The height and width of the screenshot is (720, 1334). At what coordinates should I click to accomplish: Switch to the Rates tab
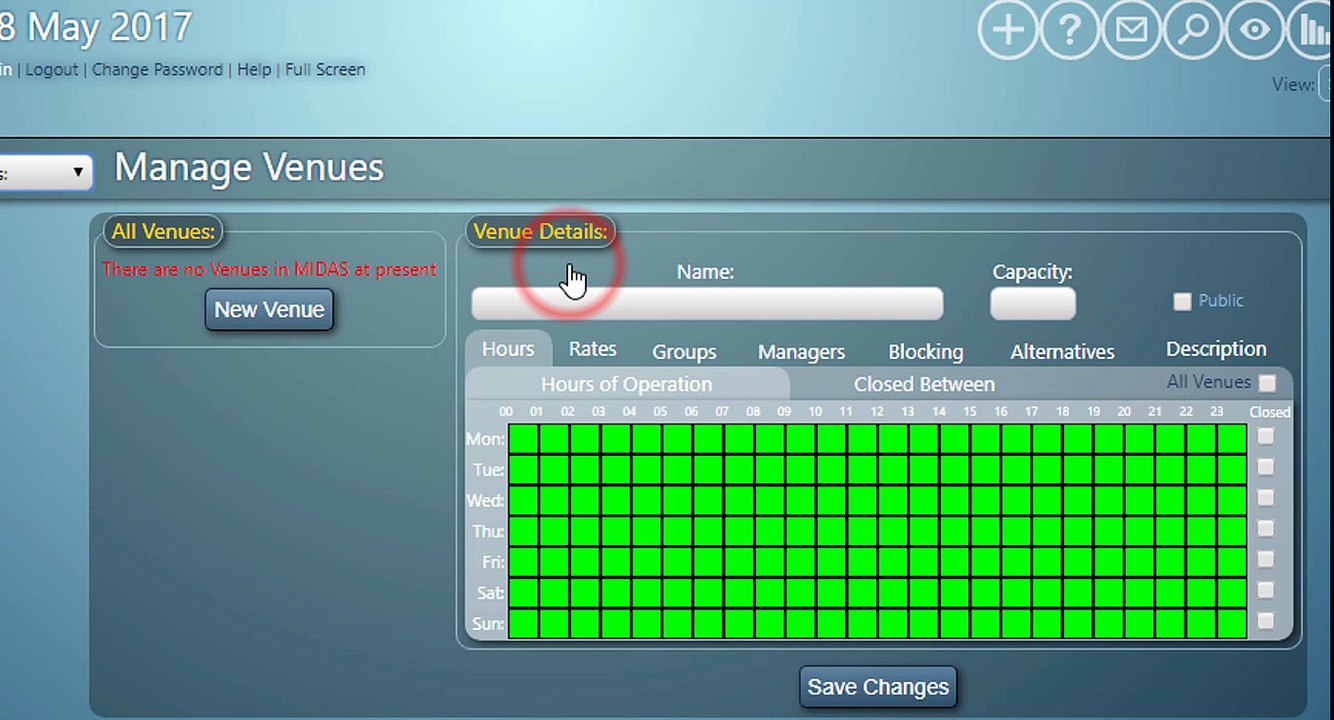592,349
